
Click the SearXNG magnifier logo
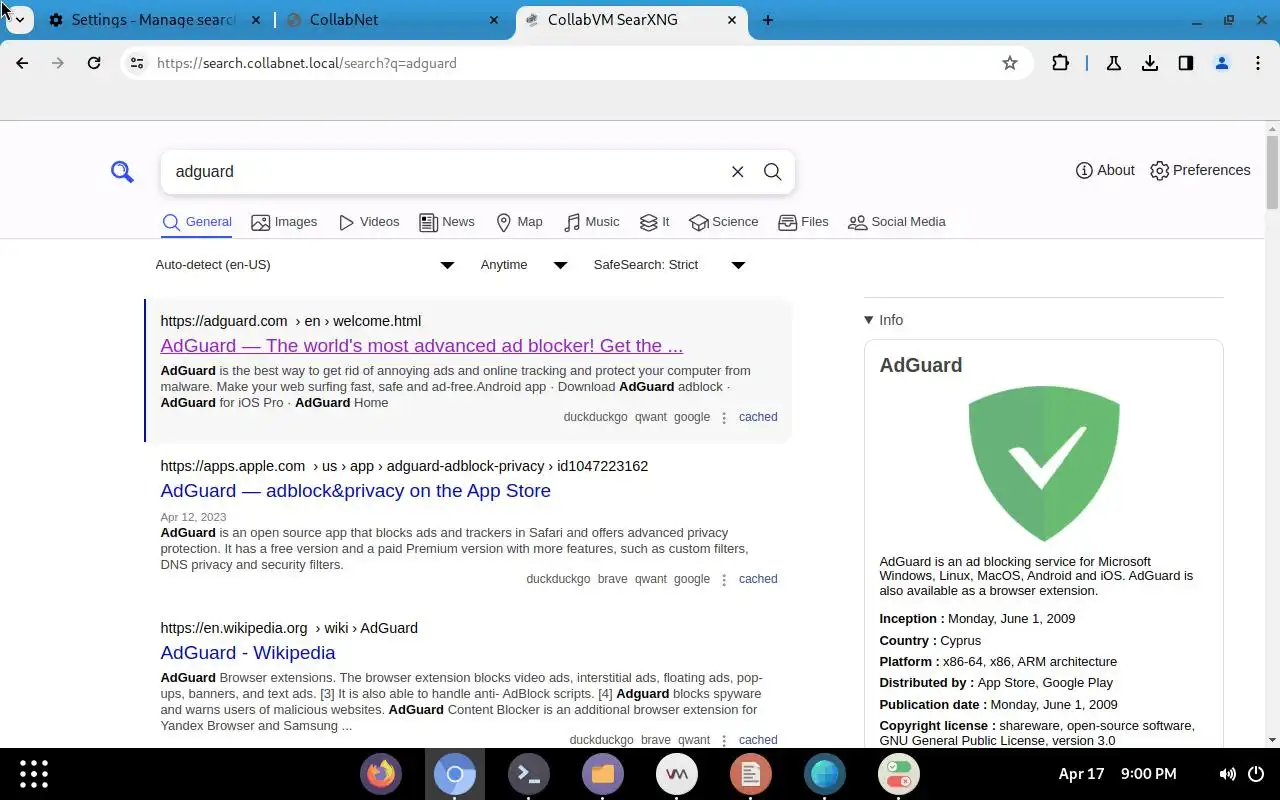click(x=122, y=172)
